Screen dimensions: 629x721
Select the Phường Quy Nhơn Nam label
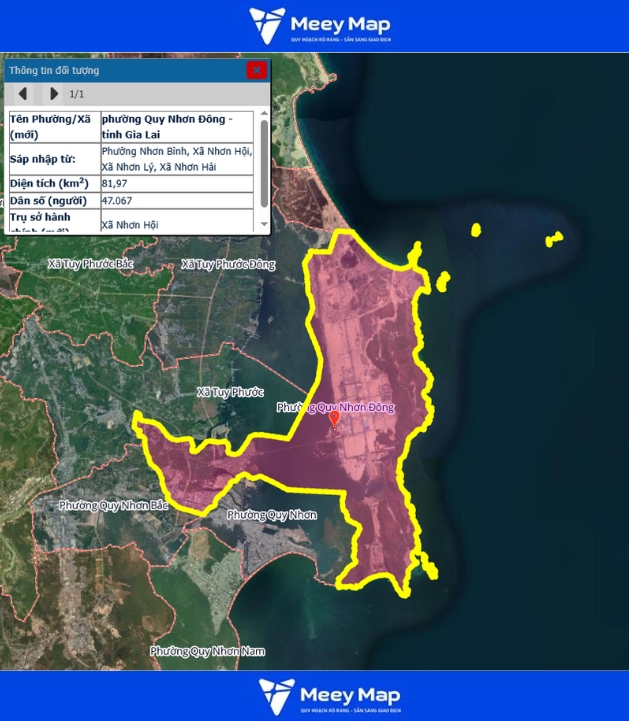pyautogui.click(x=209, y=651)
